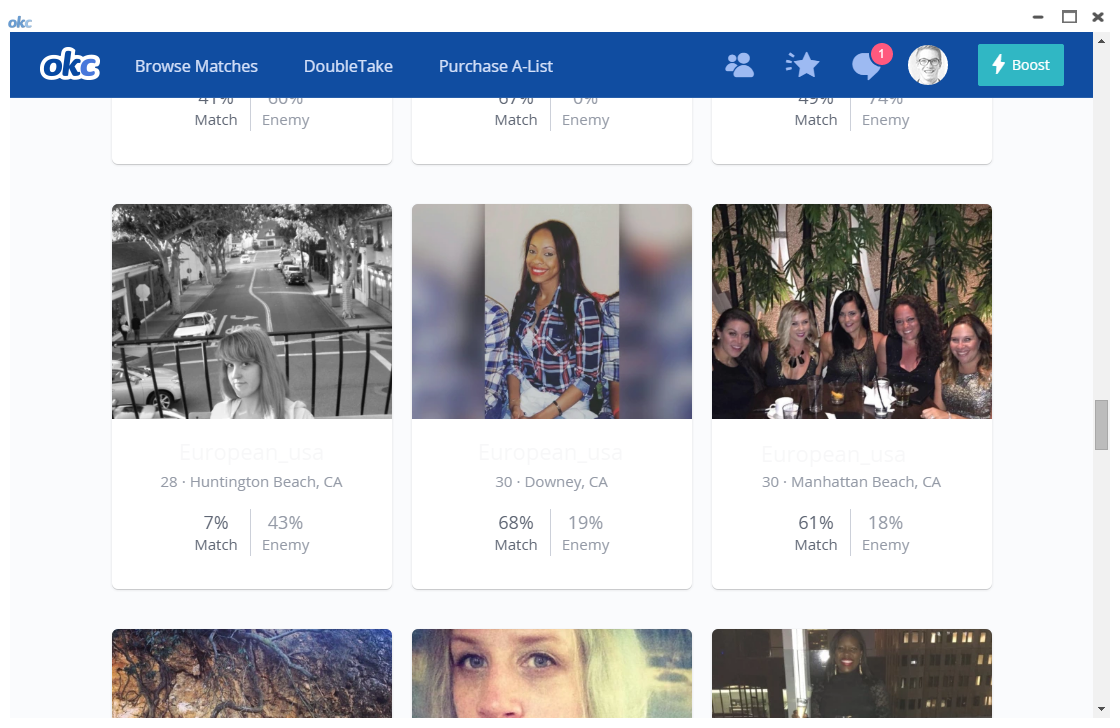The width and height of the screenshot is (1120, 728).
Task: Click the scrollbar up arrow
Action: click(1101, 41)
